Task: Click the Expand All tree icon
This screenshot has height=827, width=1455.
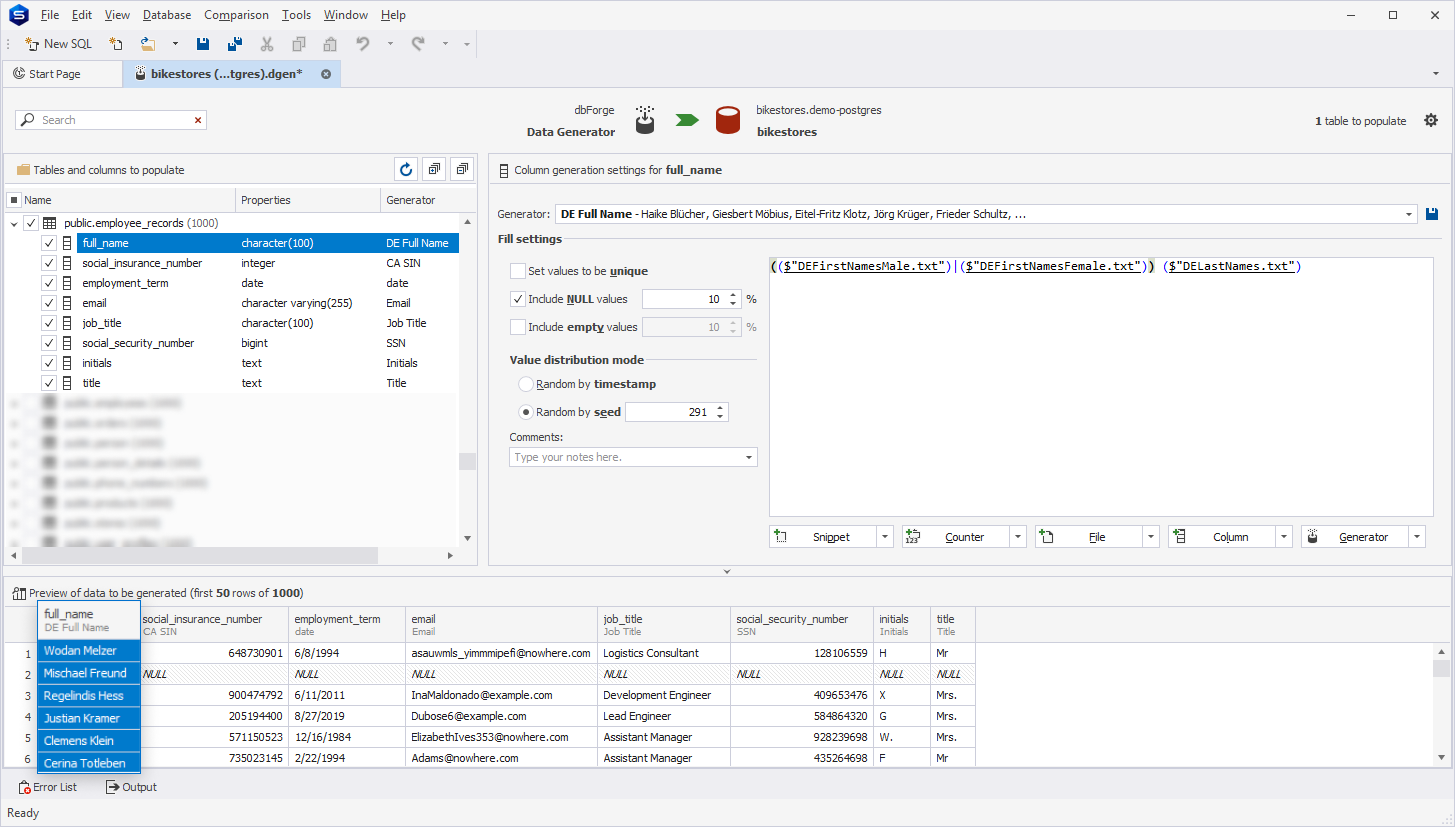Action: 434,170
